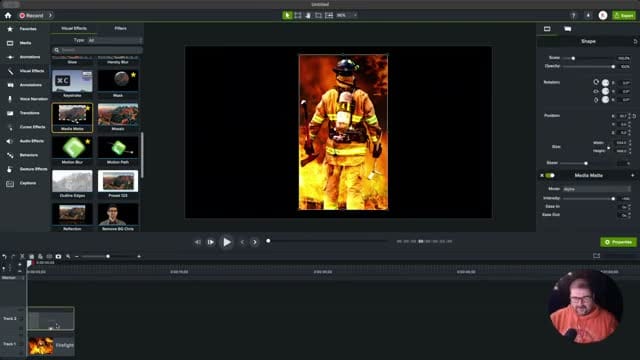
Task: Select the Keystroke effect thumbnail
Action: [x=72, y=81]
